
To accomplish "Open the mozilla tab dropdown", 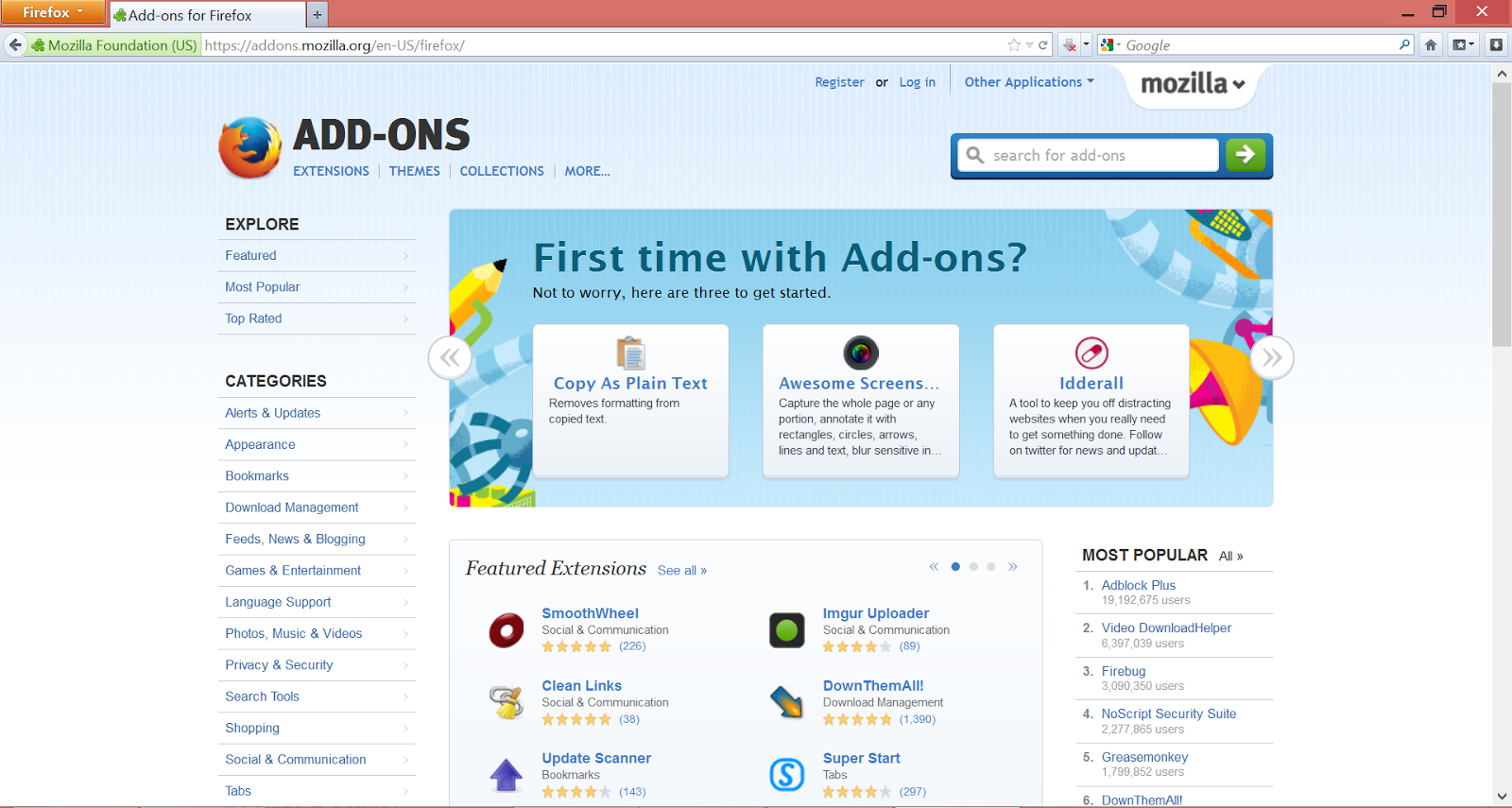I will click(1193, 83).
